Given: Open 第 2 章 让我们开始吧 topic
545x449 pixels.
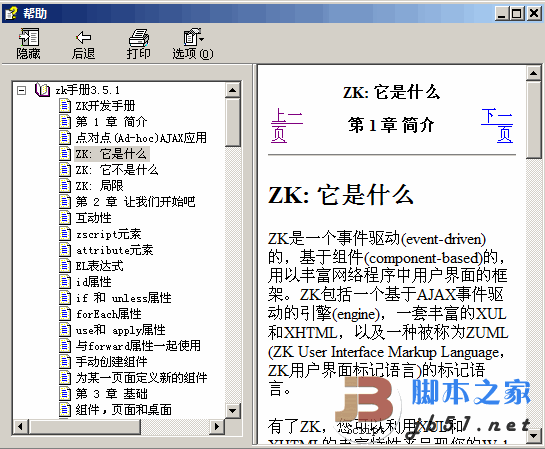Looking at the screenshot, I should click(135, 202).
